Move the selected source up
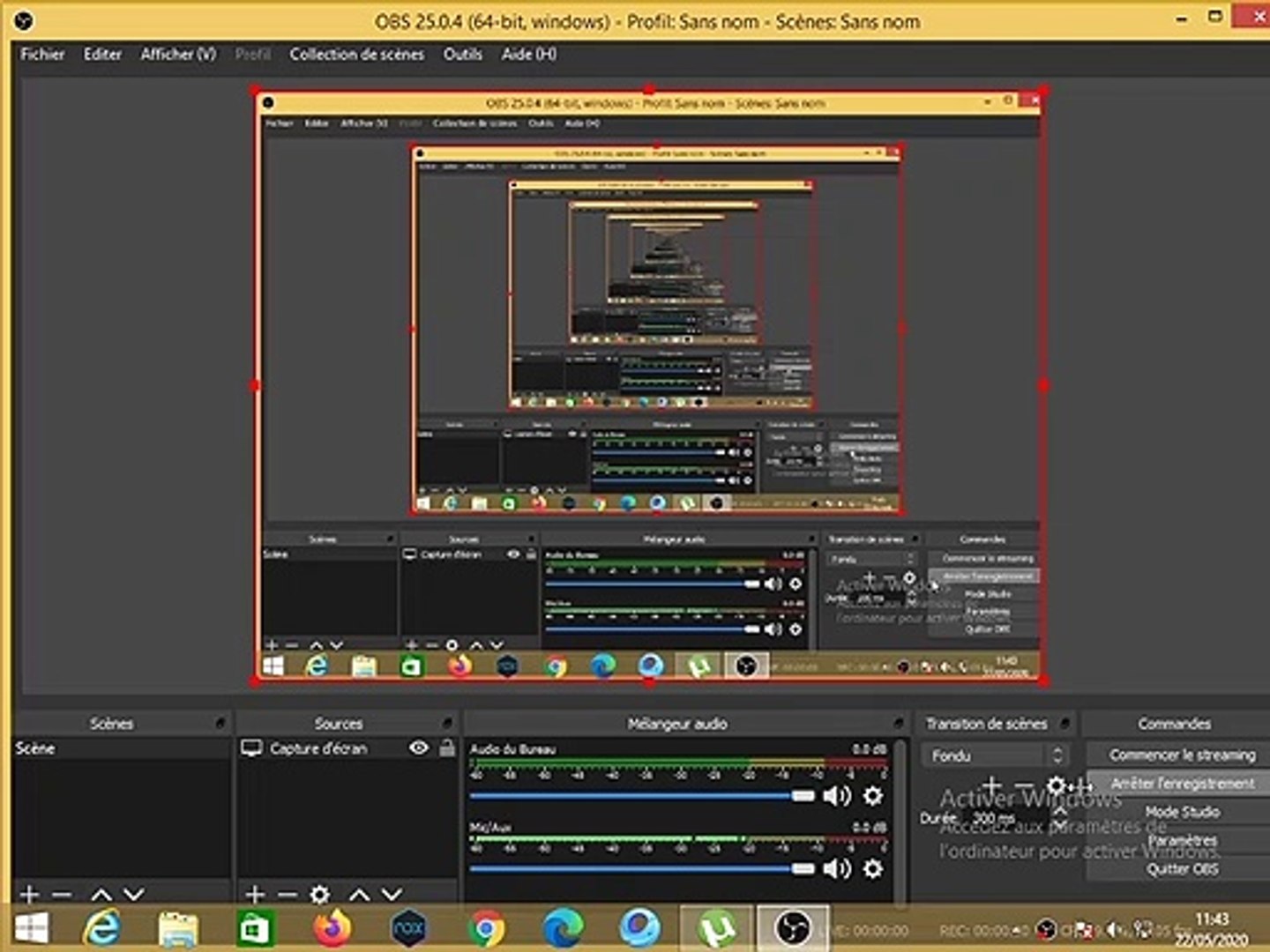The width and height of the screenshot is (1270, 952). (359, 895)
